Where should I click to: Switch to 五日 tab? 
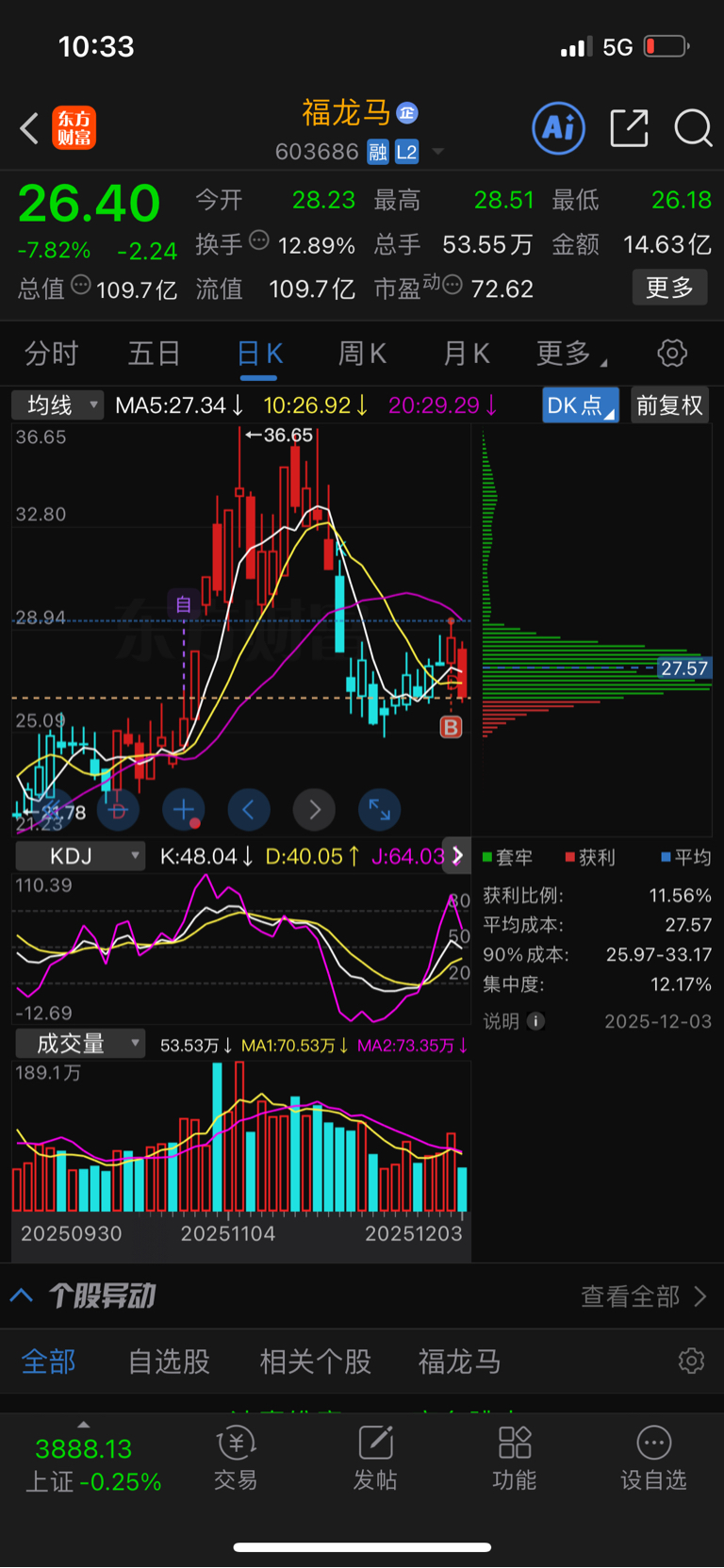click(x=154, y=354)
